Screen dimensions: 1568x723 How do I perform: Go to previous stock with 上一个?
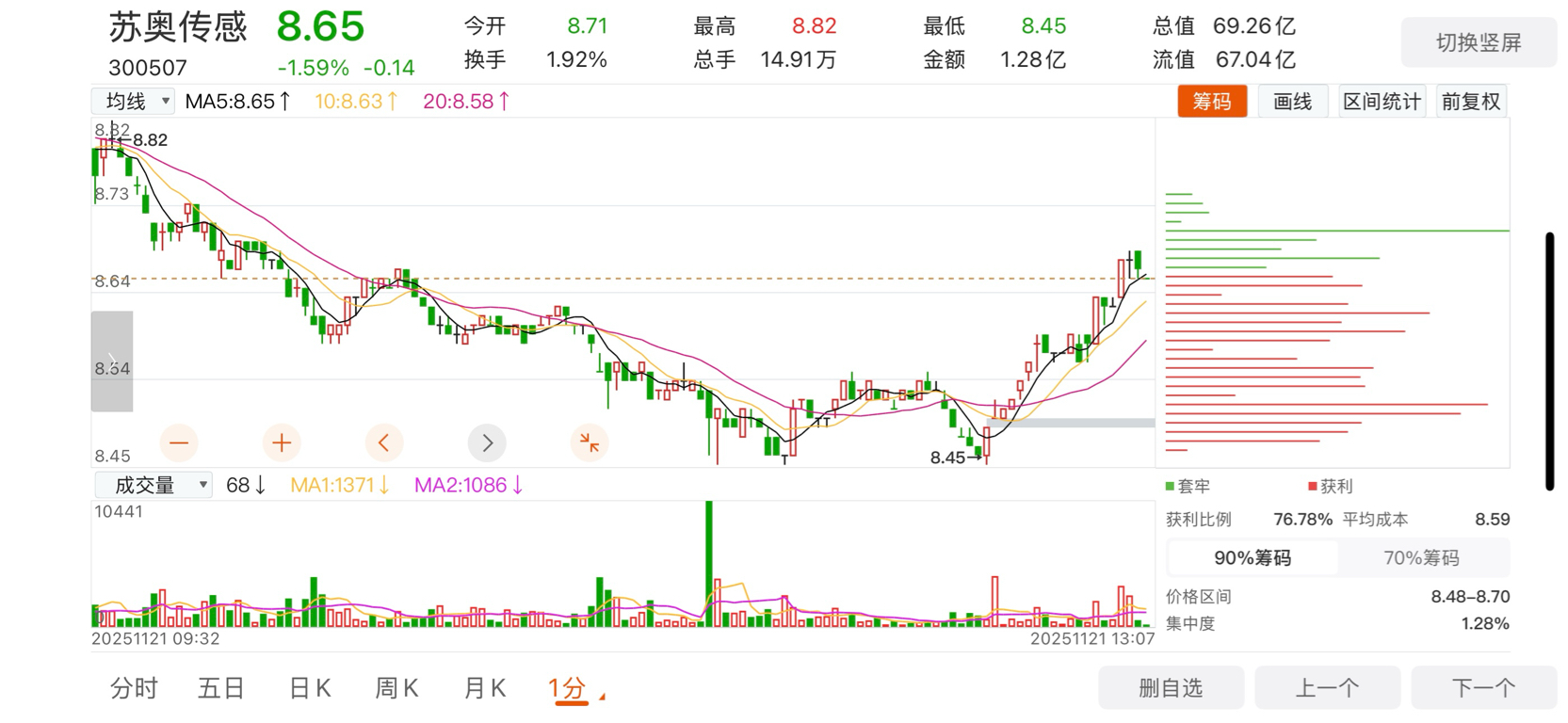pyautogui.click(x=1327, y=688)
